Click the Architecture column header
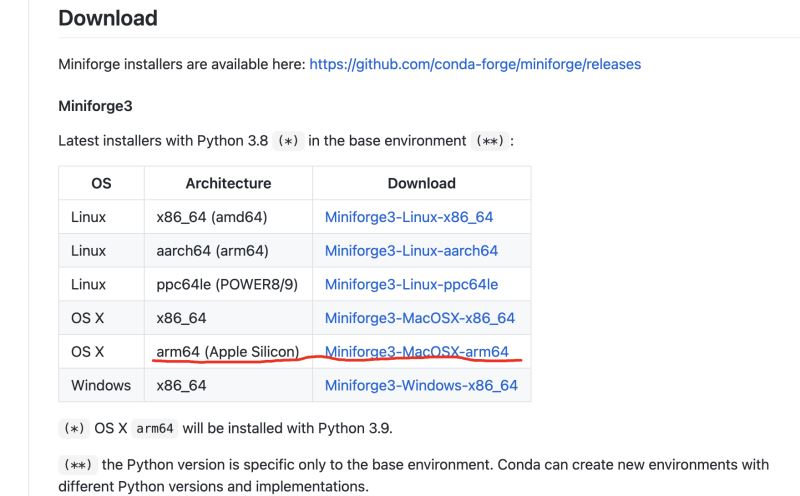This screenshot has width=800, height=496. (x=228, y=183)
